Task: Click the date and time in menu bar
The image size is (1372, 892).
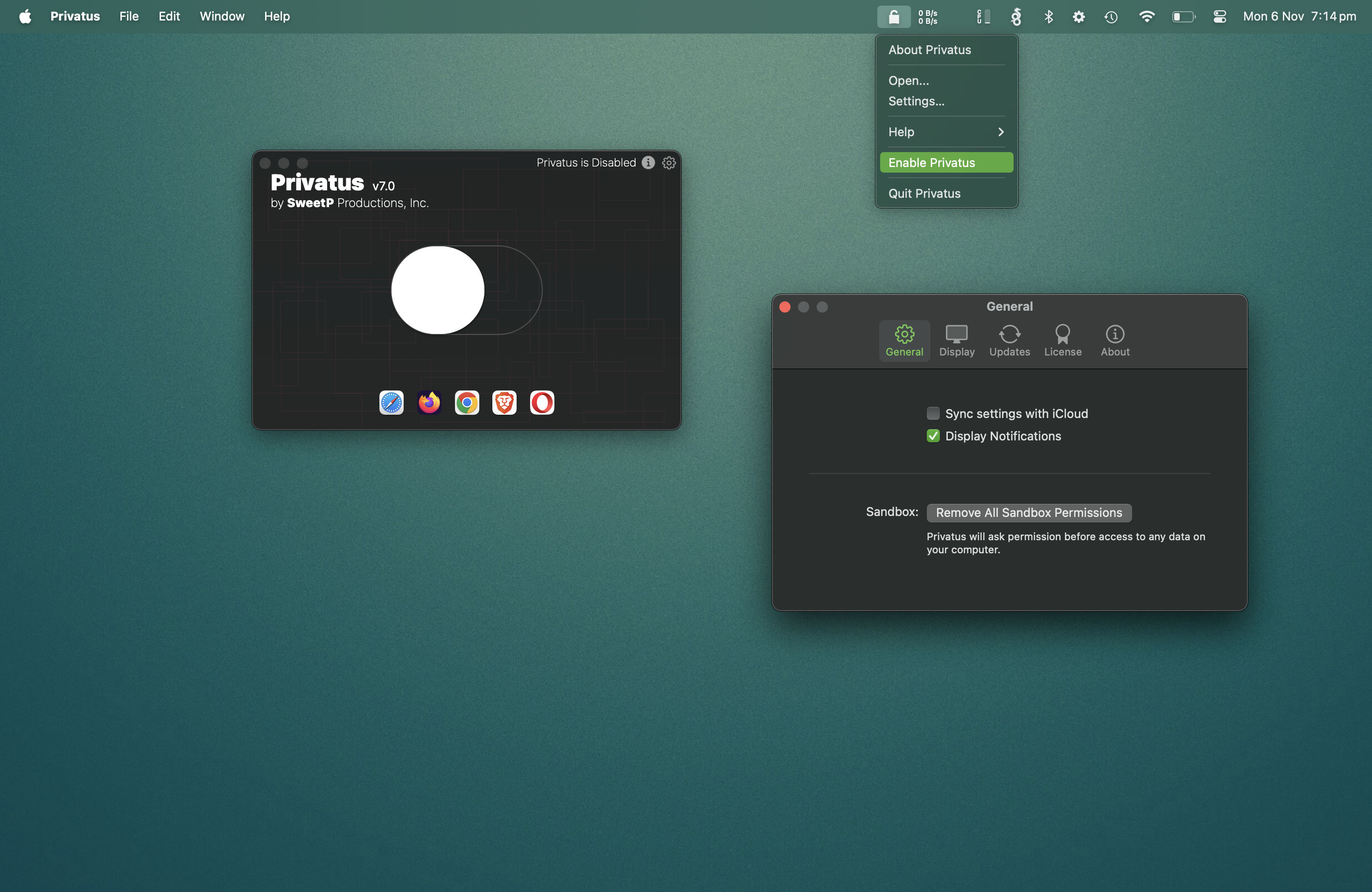Action: point(1299,16)
